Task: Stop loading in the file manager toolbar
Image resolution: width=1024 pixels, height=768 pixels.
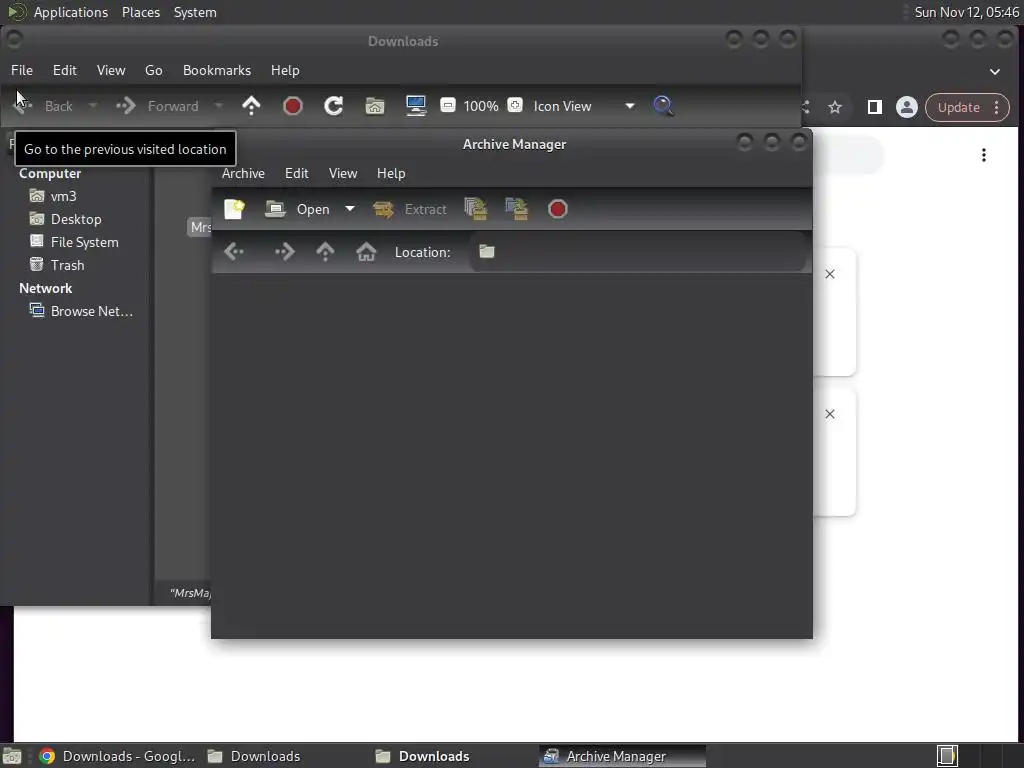Action: point(293,106)
